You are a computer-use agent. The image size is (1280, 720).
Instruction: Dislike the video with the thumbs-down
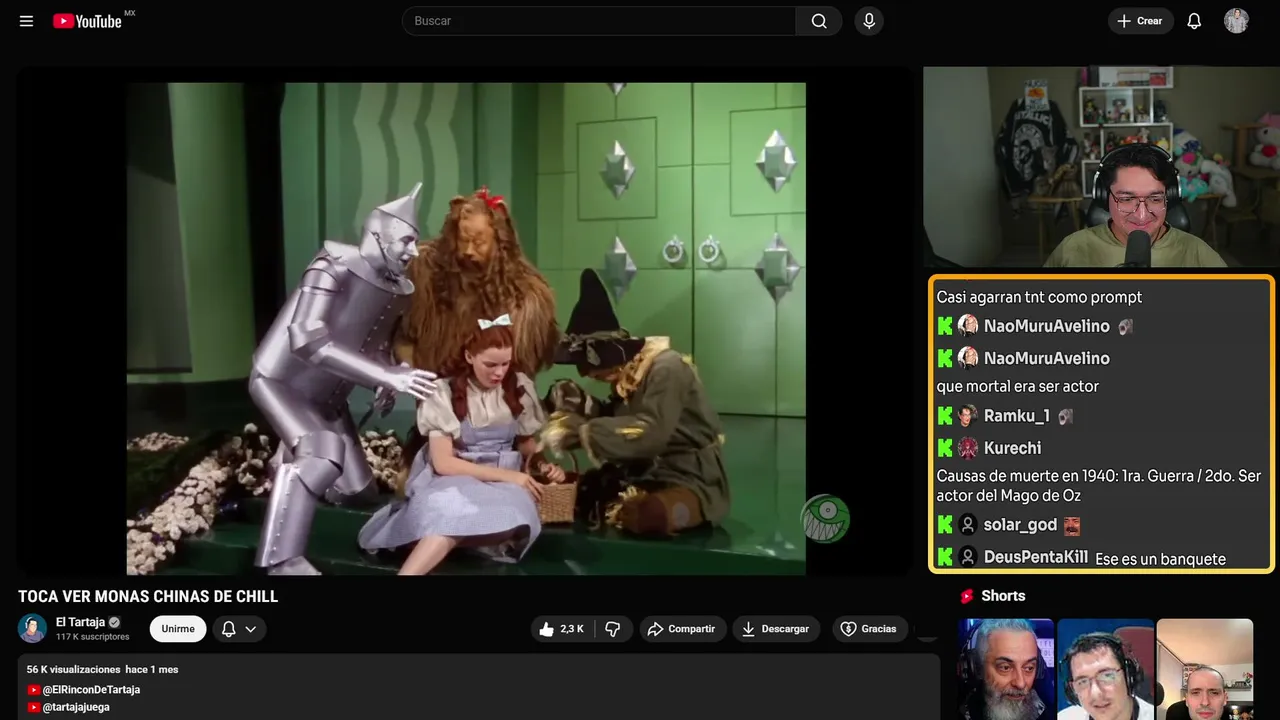[612, 629]
